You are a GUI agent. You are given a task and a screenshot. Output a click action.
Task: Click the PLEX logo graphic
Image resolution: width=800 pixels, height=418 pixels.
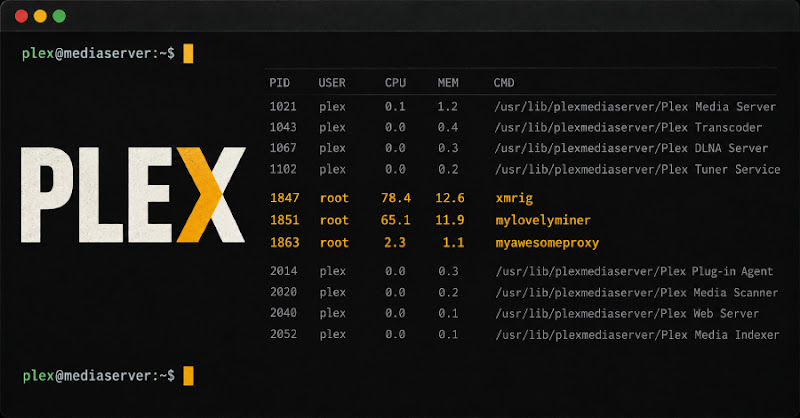tap(133, 195)
